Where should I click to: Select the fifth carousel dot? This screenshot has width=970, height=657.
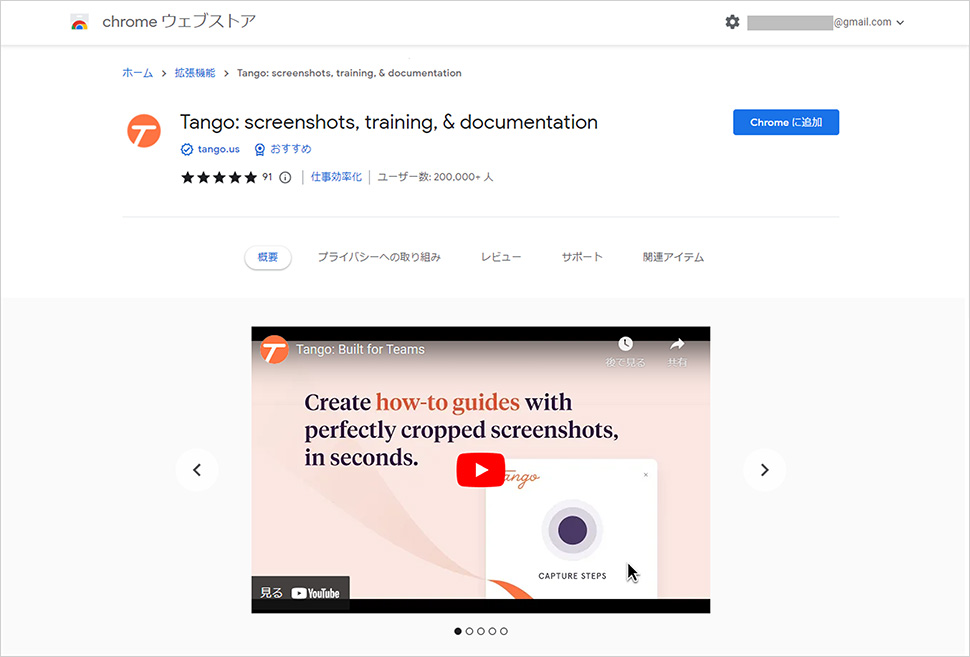(504, 631)
